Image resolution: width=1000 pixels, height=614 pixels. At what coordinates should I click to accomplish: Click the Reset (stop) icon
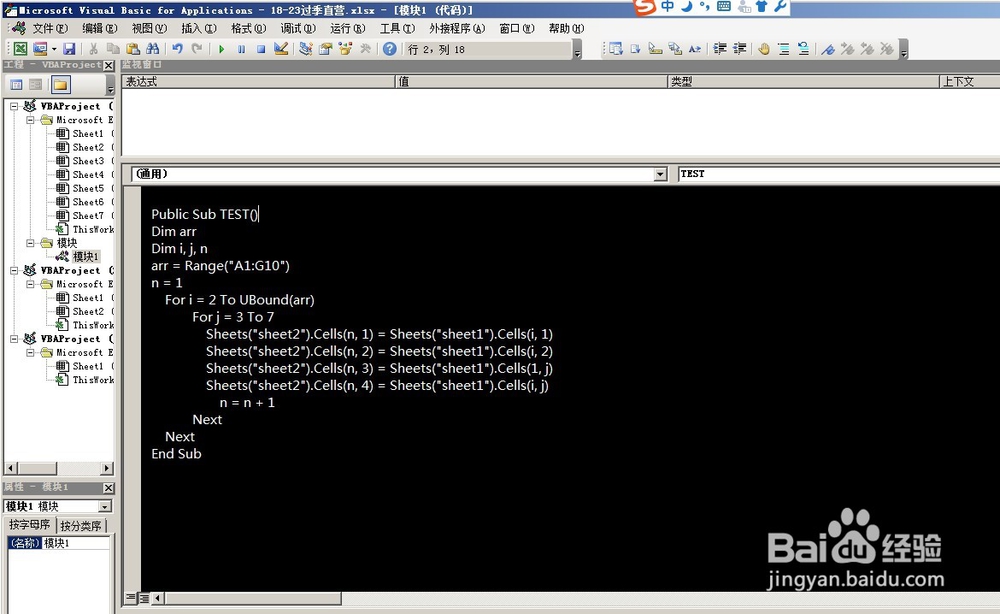[x=261, y=49]
